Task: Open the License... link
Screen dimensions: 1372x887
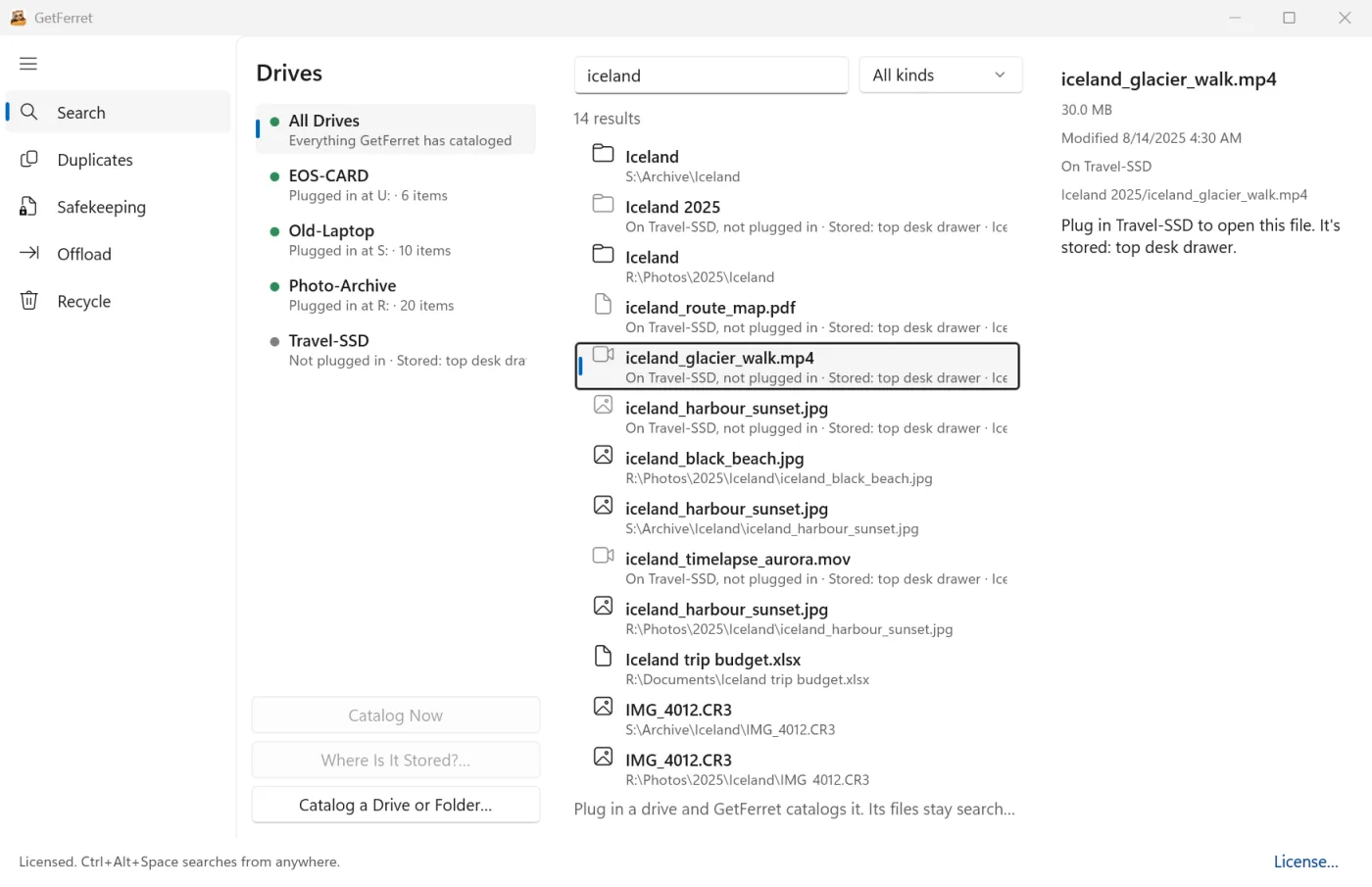Action: (x=1305, y=862)
